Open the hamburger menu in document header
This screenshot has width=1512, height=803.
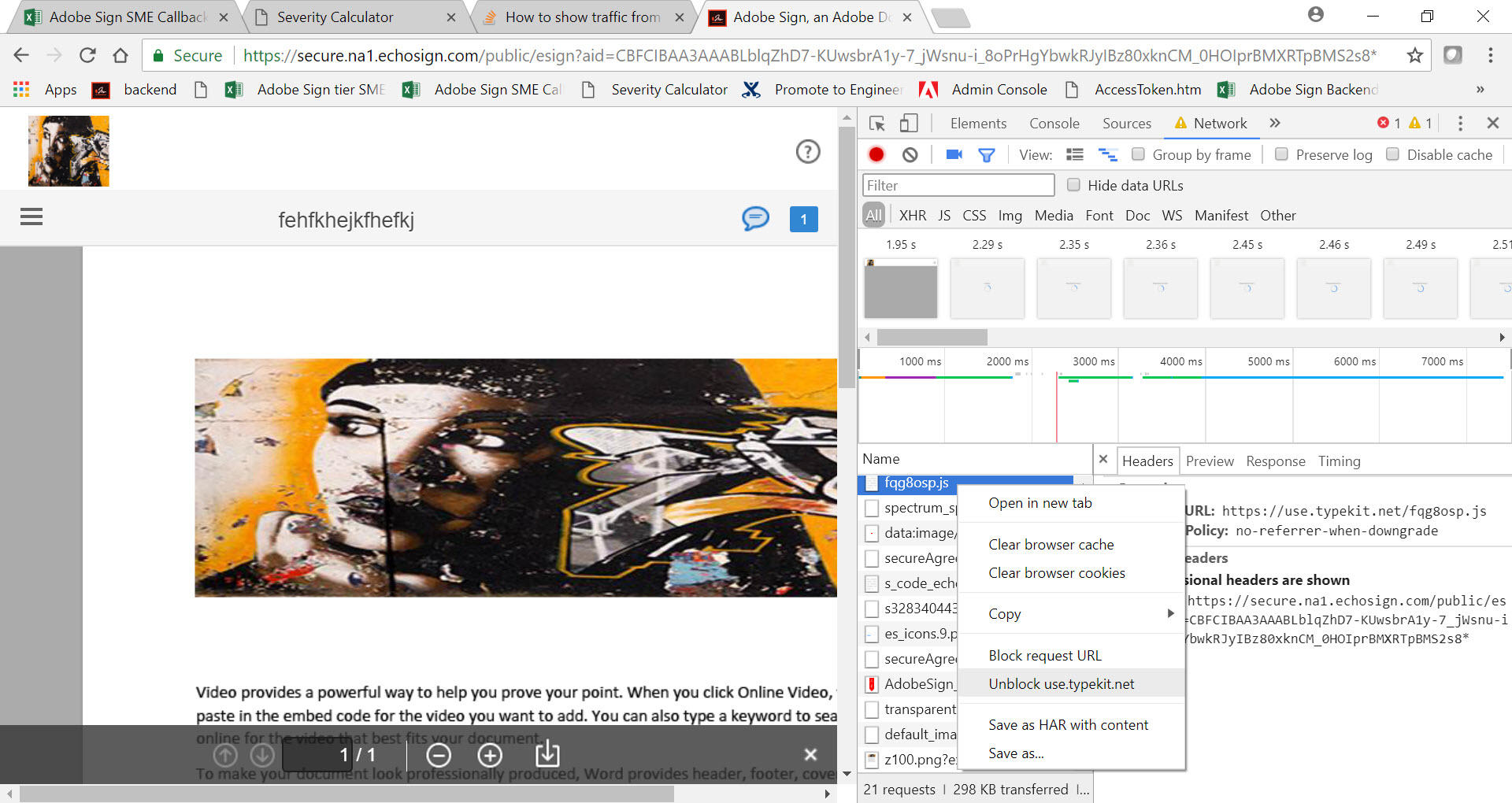[31, 216]
